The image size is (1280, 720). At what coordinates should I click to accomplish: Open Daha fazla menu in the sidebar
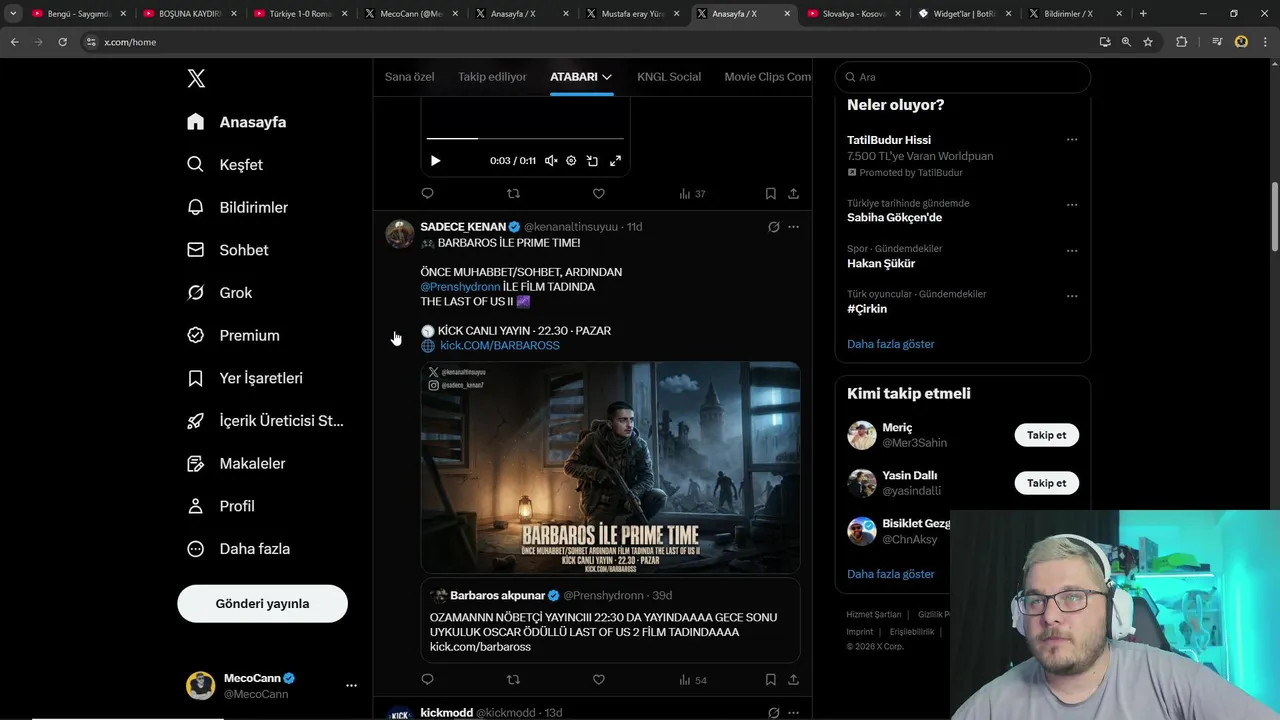point(238,549)
